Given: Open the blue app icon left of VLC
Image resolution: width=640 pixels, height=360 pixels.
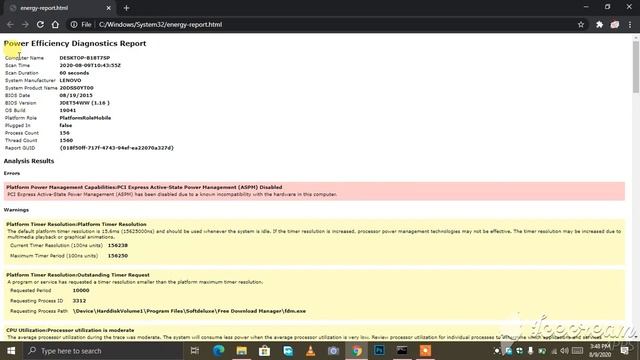Looking at the screenshot, I should pyautogui.click(x=288, y=351).
